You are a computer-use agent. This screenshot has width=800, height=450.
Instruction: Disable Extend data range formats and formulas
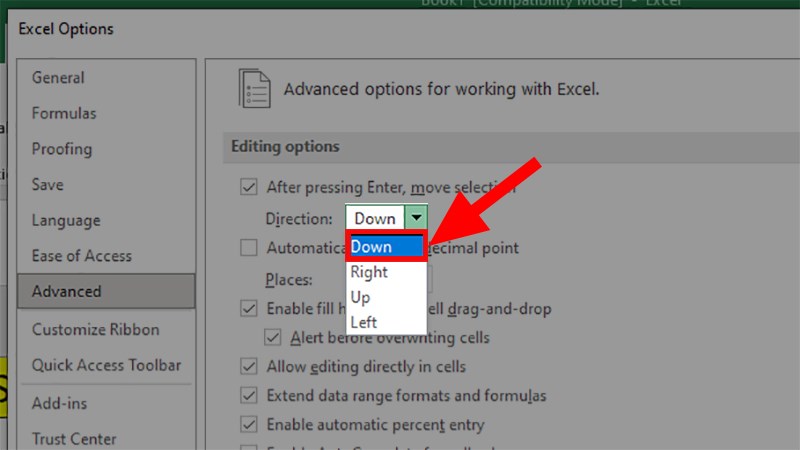249,396
